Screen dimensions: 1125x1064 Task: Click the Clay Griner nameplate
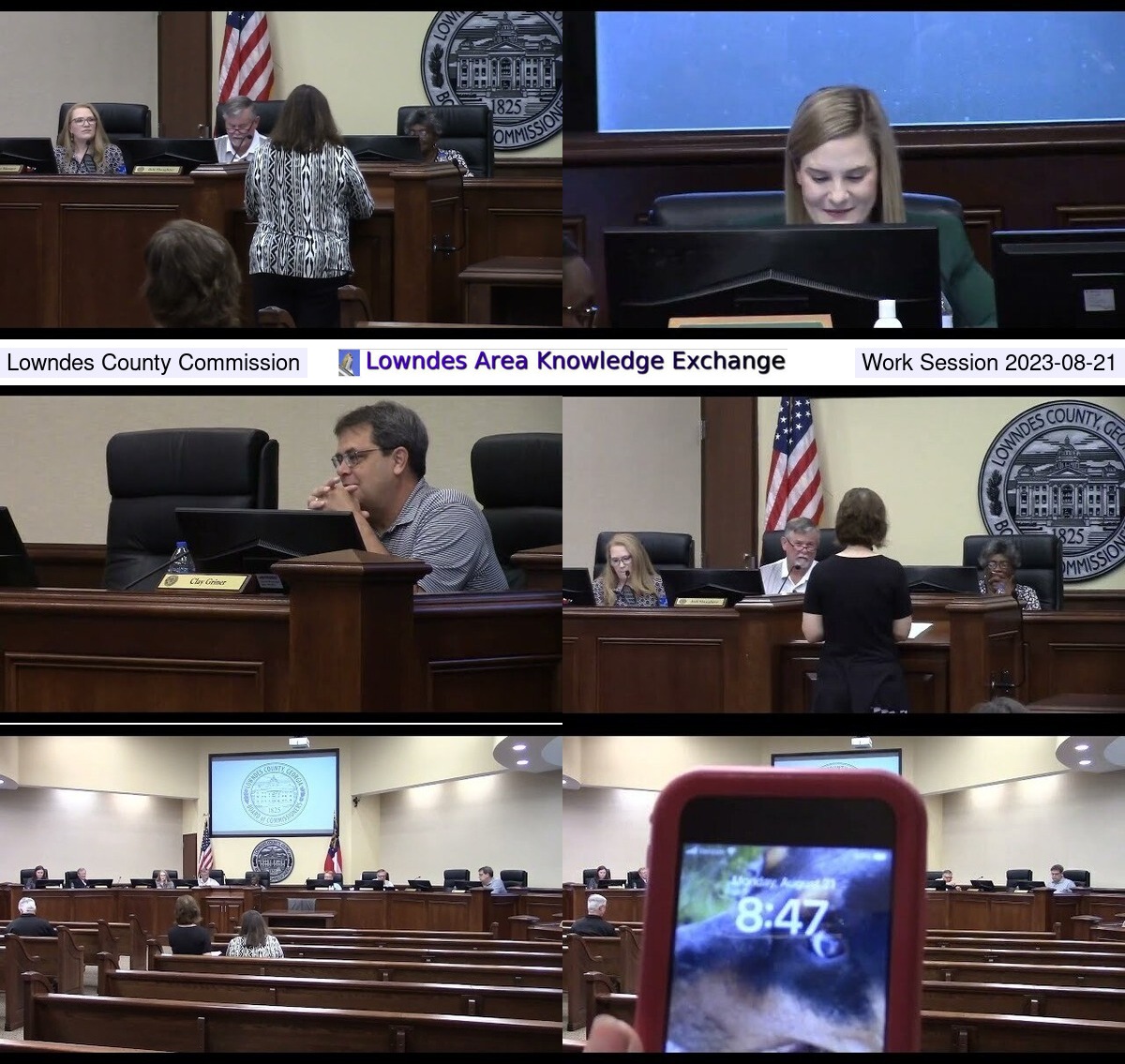click(x=203, y=582)
